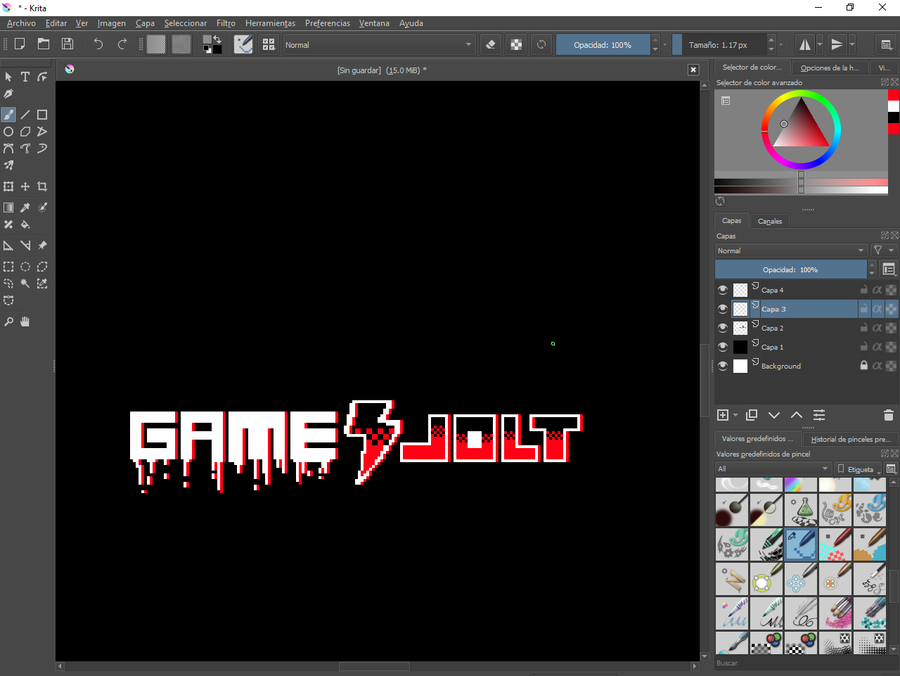Open the Herramientas menu

[x=270, y=23]
